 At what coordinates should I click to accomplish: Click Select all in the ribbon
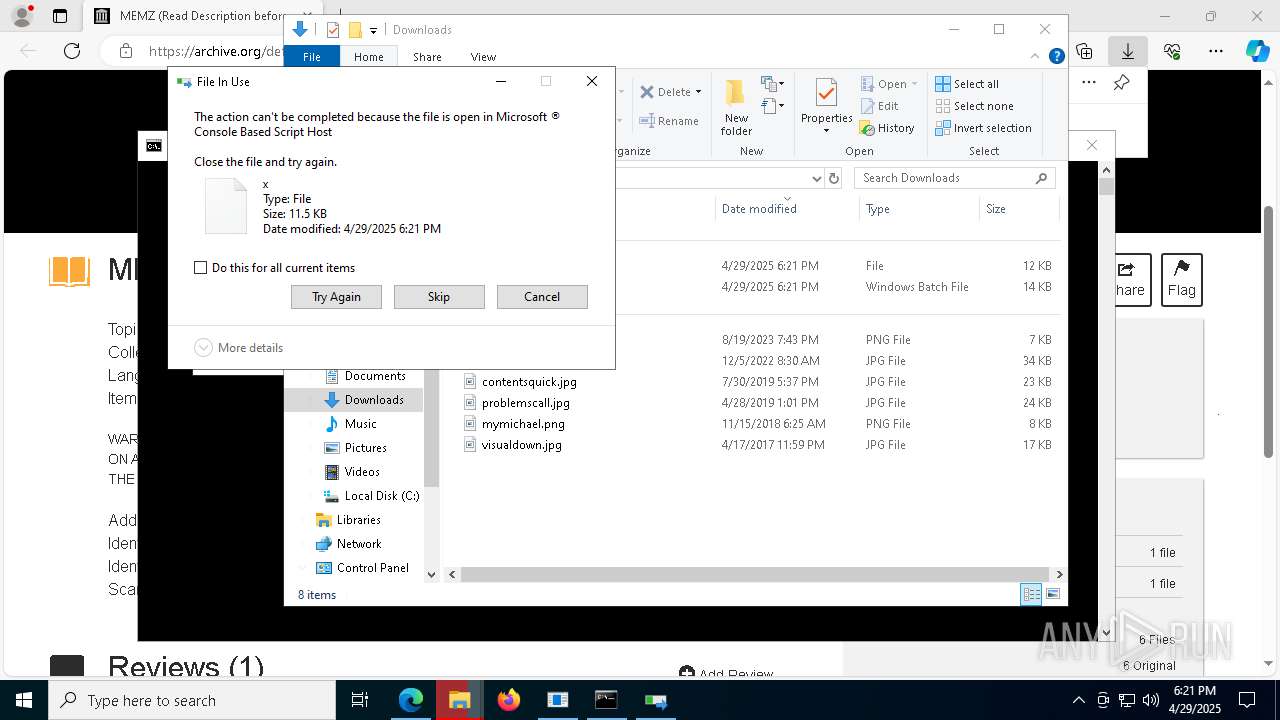pyautogui.click(x=967, y=84)
